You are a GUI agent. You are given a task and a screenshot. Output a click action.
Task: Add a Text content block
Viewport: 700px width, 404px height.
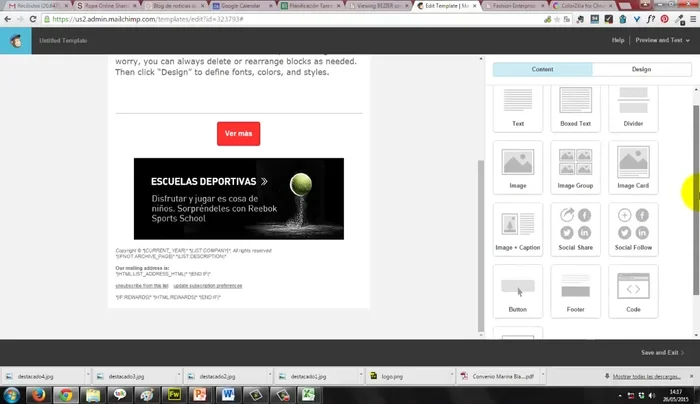coord(518,108)
